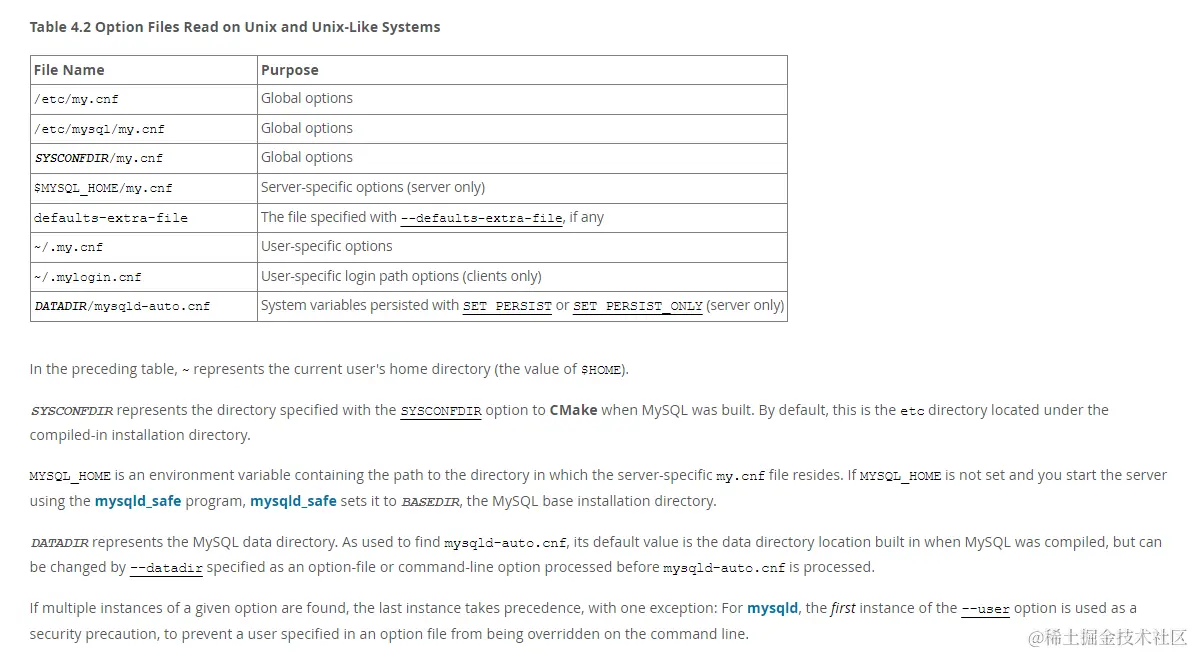This screenshot has height=654, width=1194.
Task: Click the second mysqld_safe link before 'sets it'
Action: 293,501
